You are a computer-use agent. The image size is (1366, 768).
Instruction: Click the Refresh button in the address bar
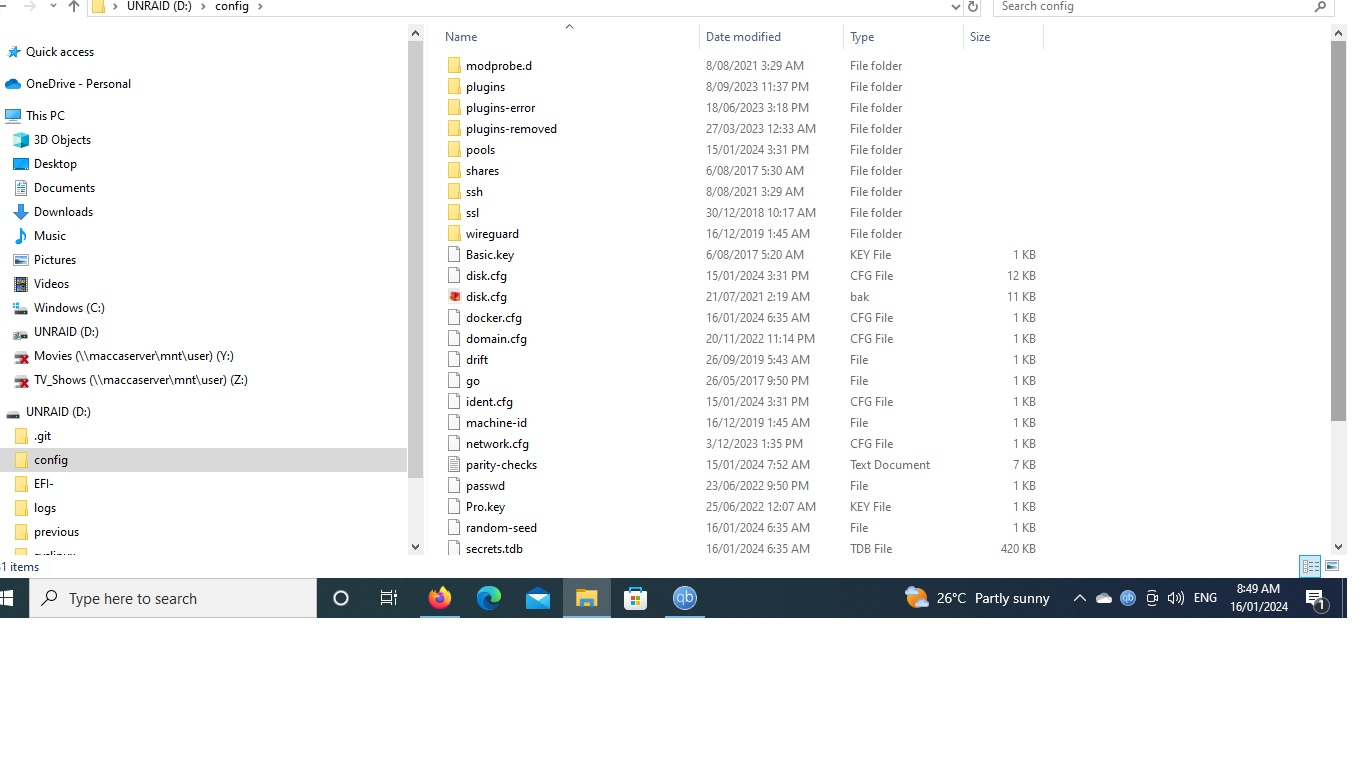pyautogui.click(x=972, y=7)
